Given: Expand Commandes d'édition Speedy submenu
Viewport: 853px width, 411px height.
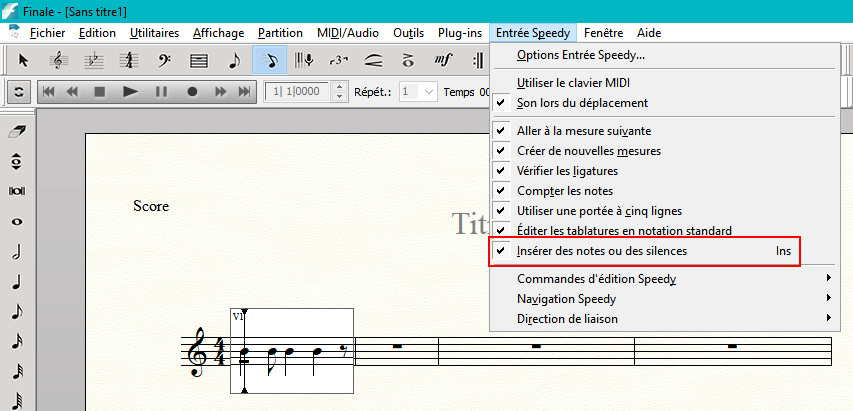Looking at the screenshot, I should (596, 278).
